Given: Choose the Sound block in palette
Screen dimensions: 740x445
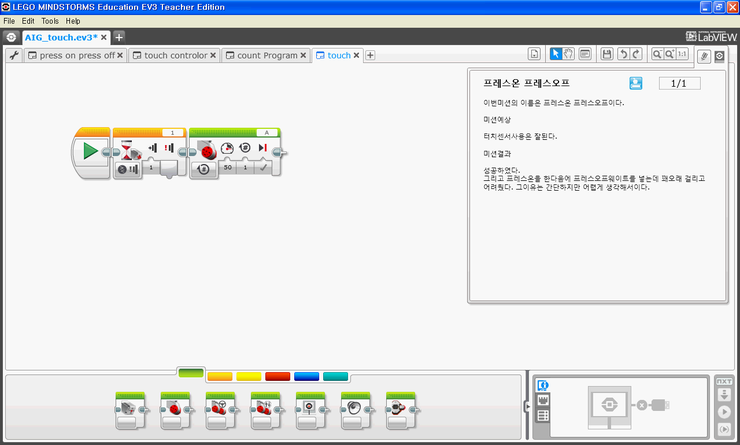Looking at the screenshot, I should pyautogui.click(x=355, y=409).
